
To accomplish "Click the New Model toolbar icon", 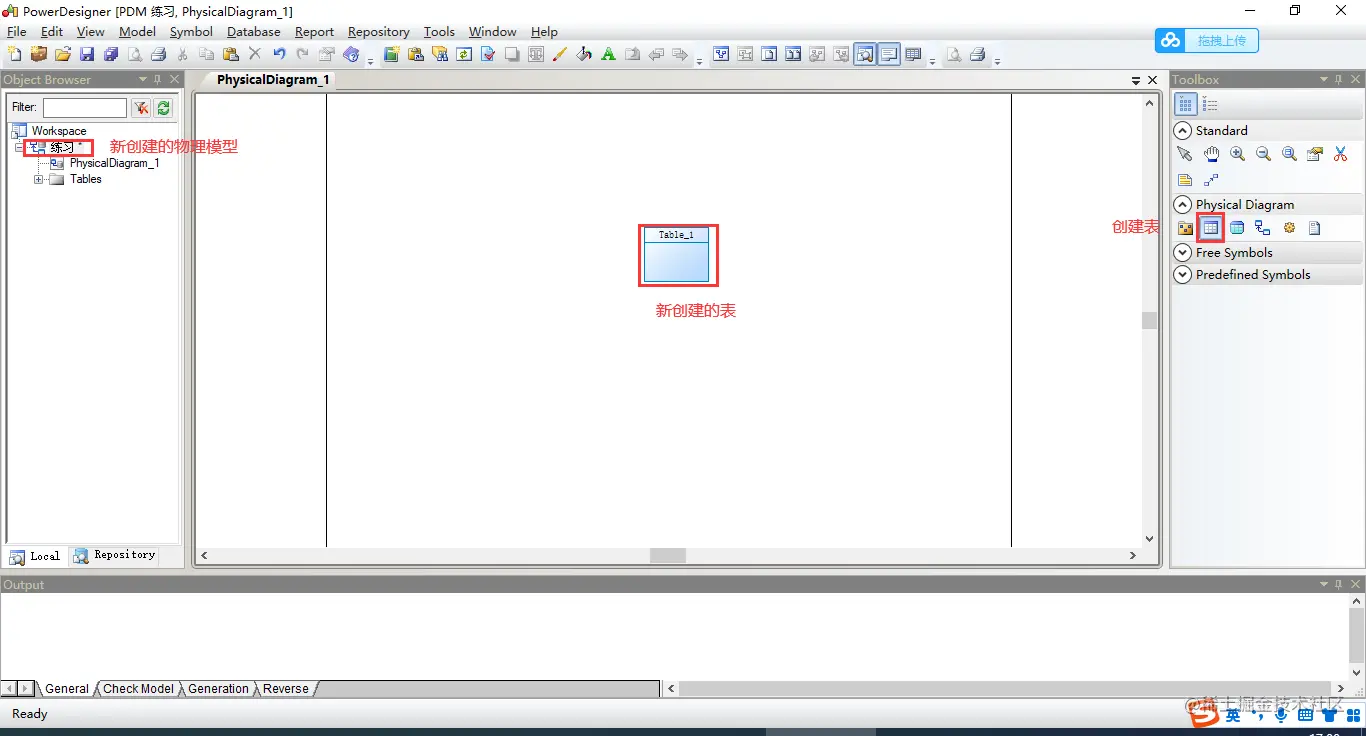I will coord(14,54).
